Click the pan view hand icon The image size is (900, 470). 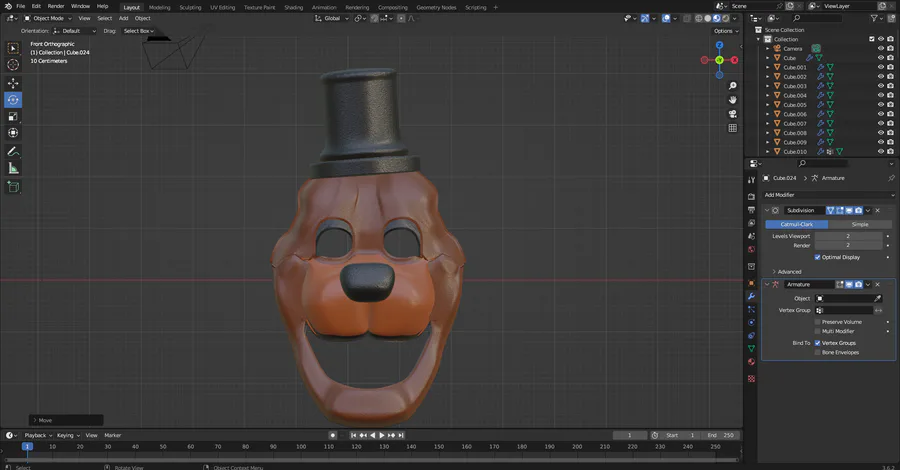click(732, 100)
